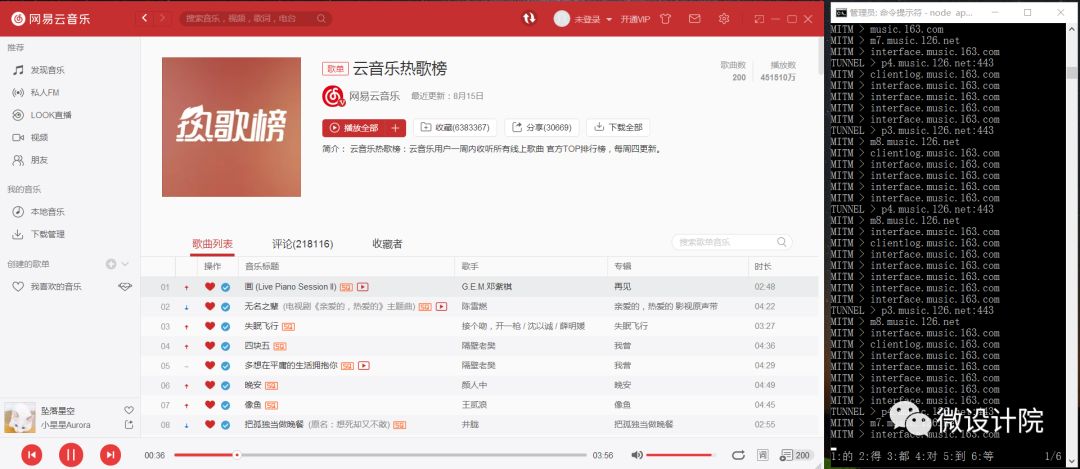Toggle heart on 无名之辈 row
1080x469 pixels.
click(210, 306)
